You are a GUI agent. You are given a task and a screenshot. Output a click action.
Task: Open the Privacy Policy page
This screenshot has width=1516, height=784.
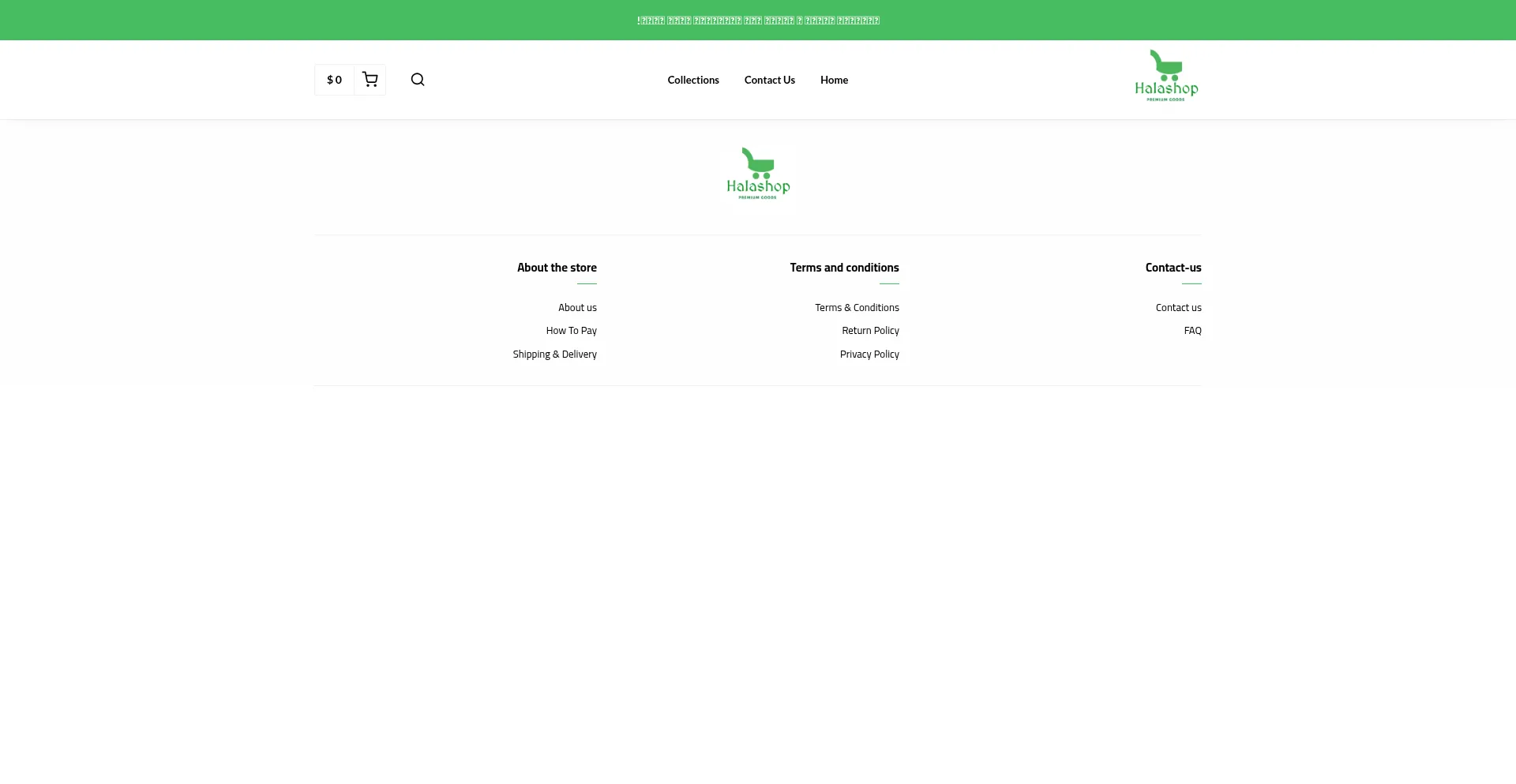869,354
